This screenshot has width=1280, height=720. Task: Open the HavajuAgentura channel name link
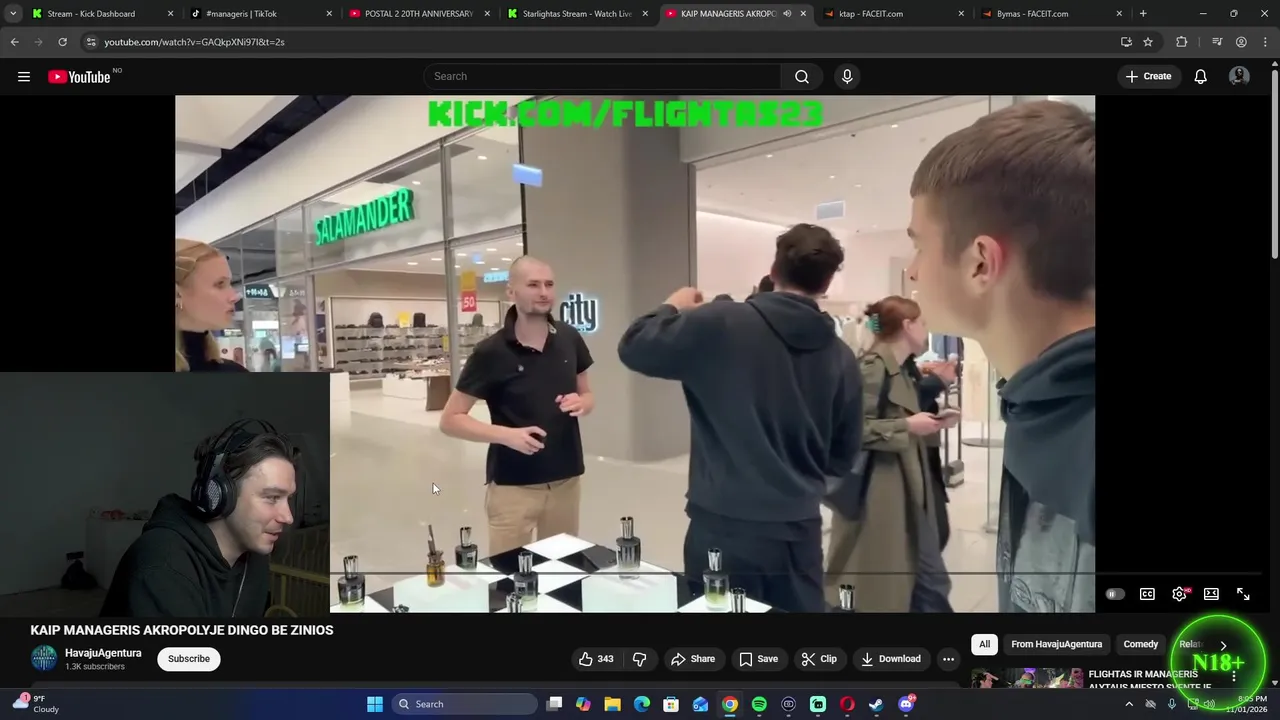103,653
